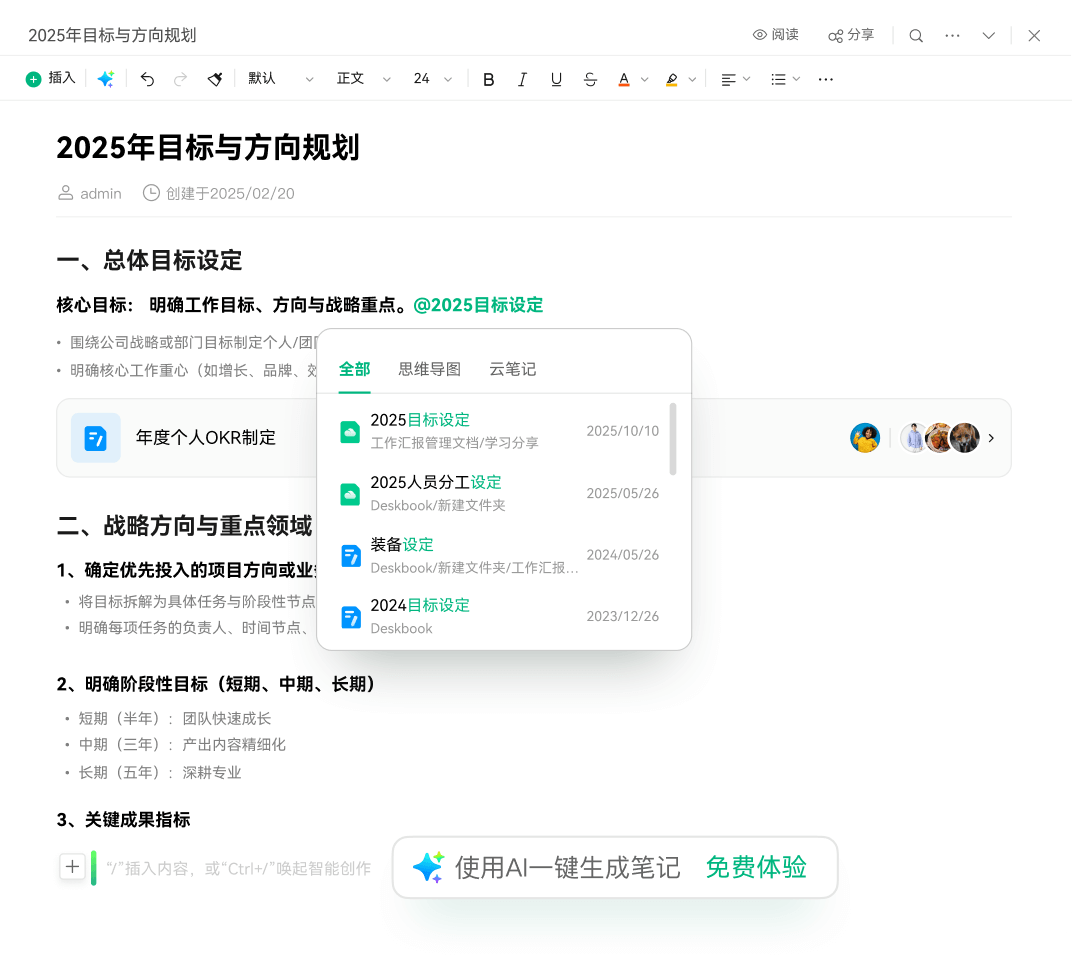Viewport: 1072px width, 968px height.
Task: Switch to the 思维导图 tab
Action: (429, 369)
